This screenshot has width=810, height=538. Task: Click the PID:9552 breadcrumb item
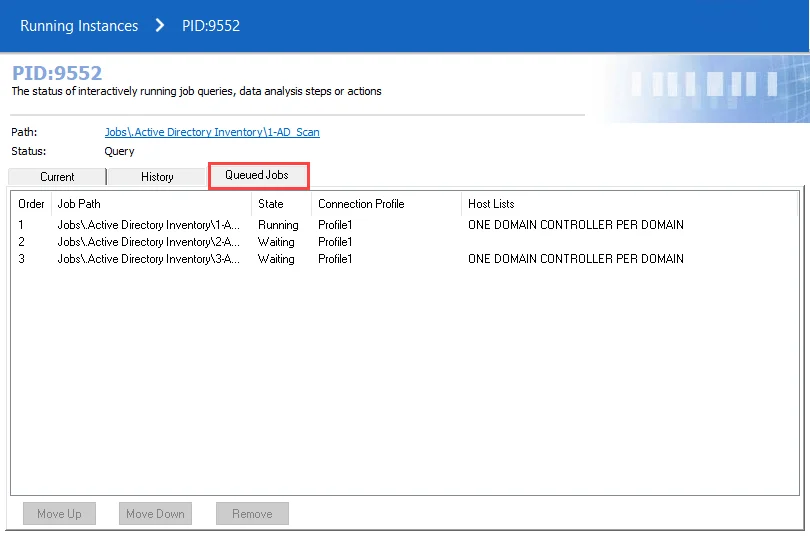pos(211,26)
